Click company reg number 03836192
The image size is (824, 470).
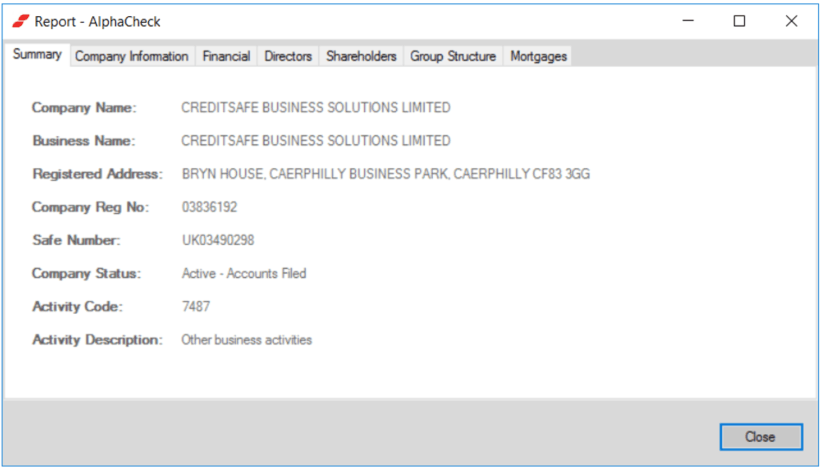(x=210, y=207)
